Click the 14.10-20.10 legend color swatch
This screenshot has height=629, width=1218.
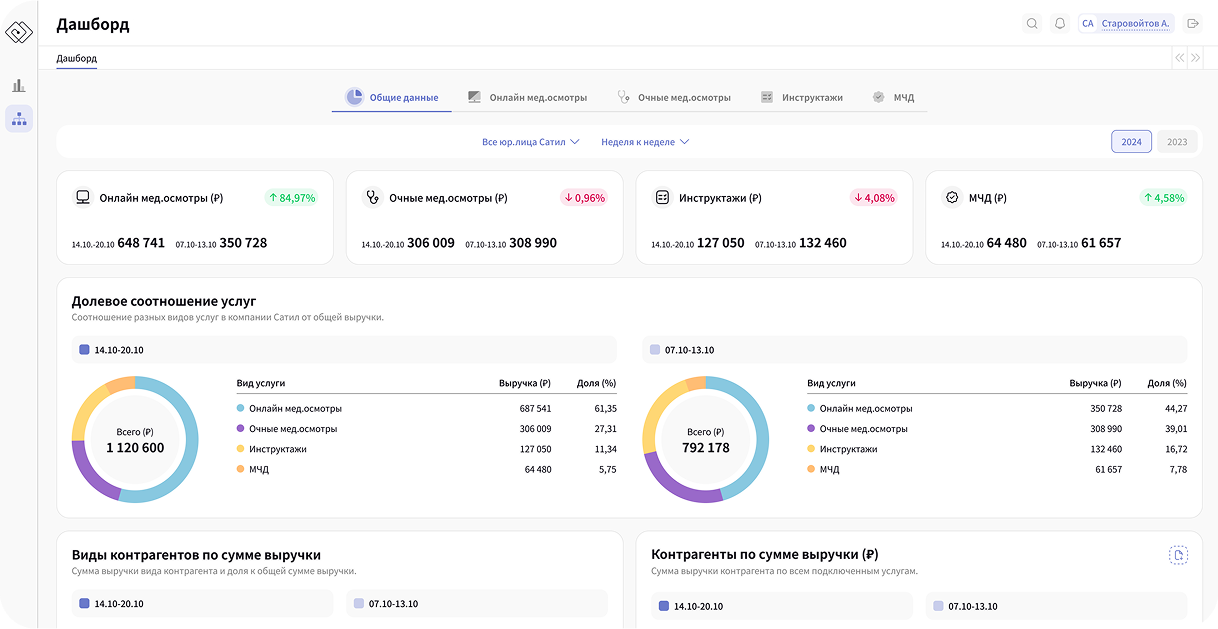(84, 350)
